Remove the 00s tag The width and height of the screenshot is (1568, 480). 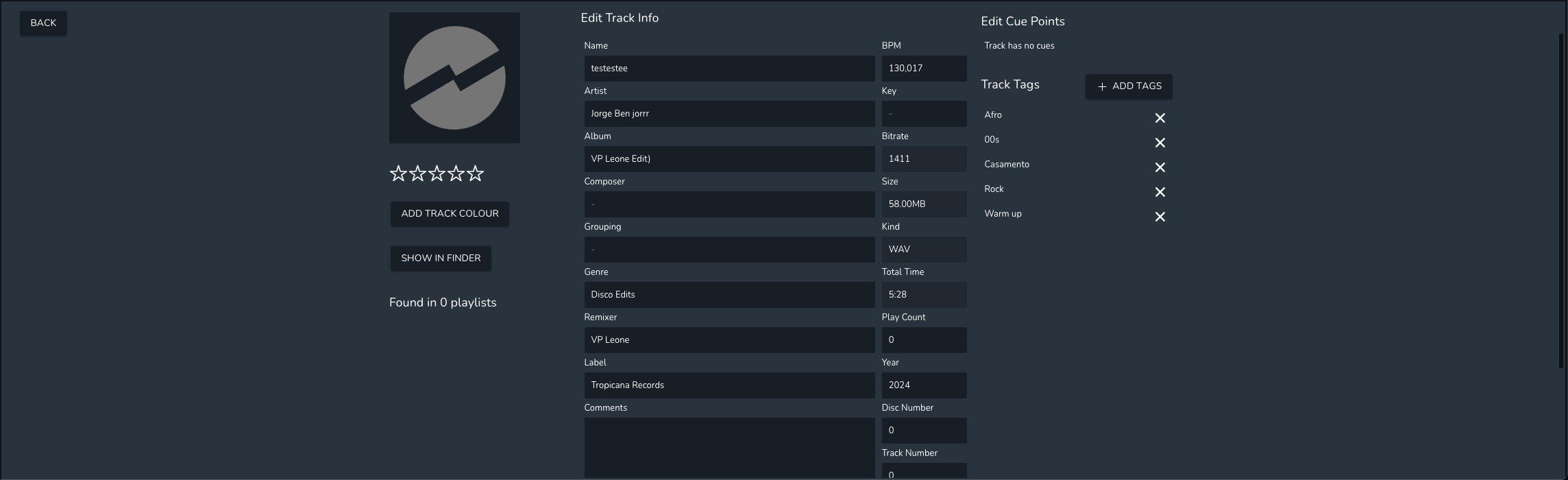pyautogui.click(x=1160, y=143)
